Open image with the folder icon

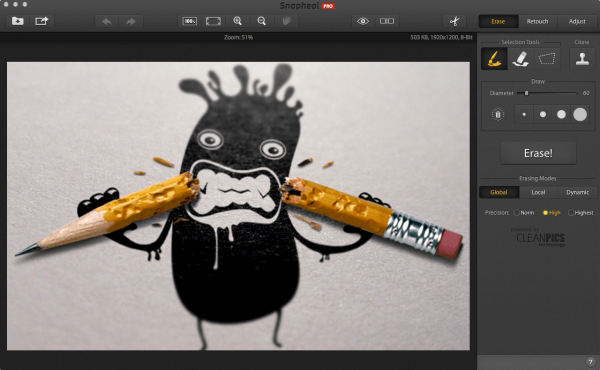(x=17, y=21)
